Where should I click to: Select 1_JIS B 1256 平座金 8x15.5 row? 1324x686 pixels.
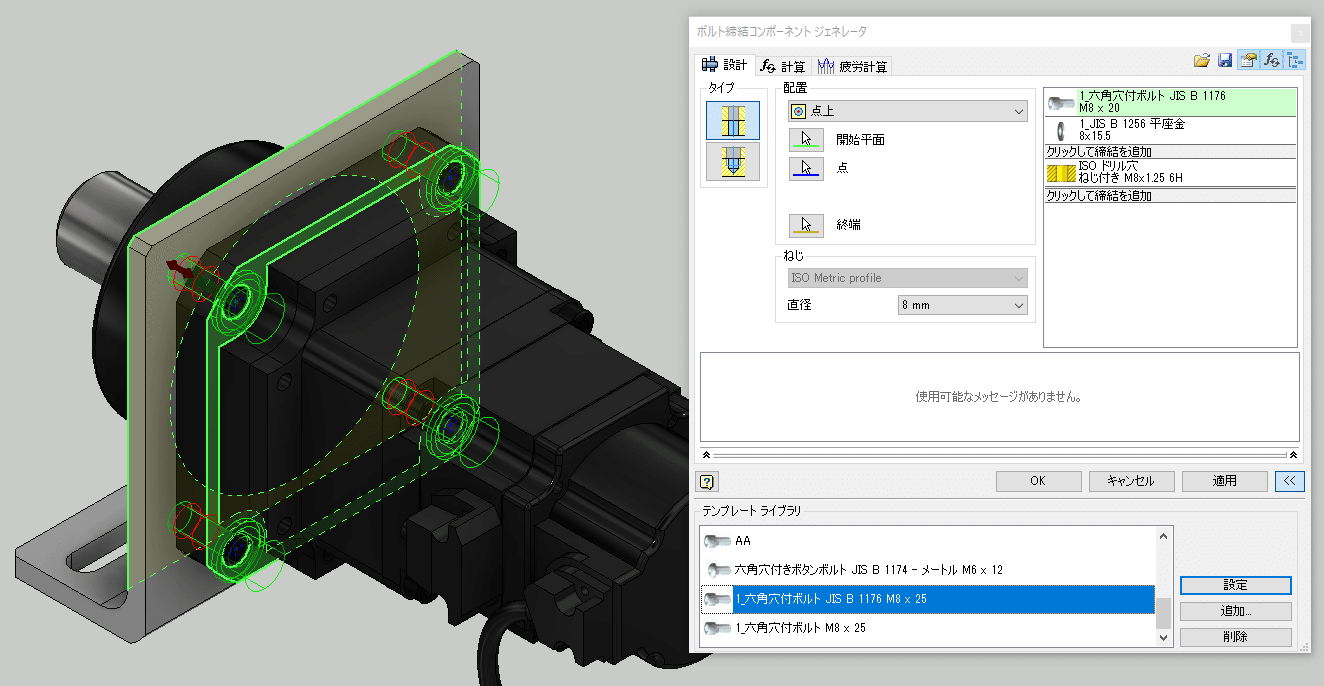pos(1170,130)
